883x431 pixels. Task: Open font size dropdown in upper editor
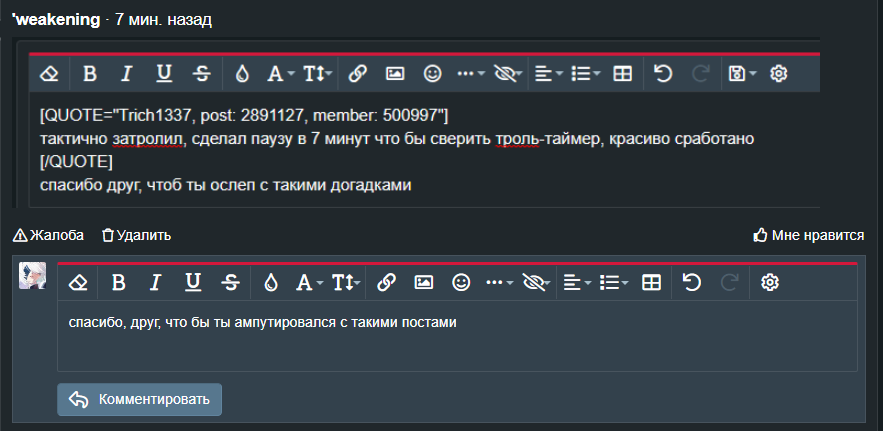click(x=318, y=74)
